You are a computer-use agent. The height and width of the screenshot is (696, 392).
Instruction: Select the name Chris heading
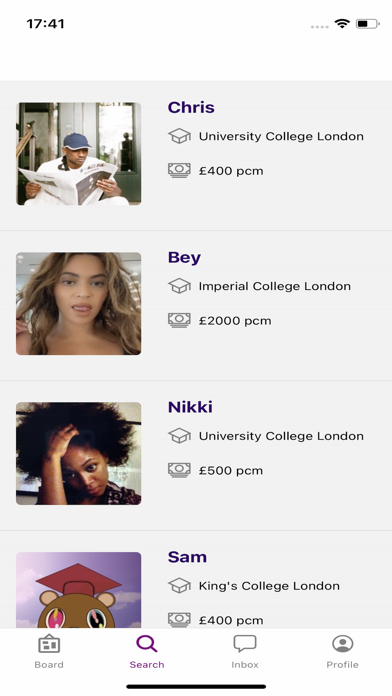[x=191, y=107]
